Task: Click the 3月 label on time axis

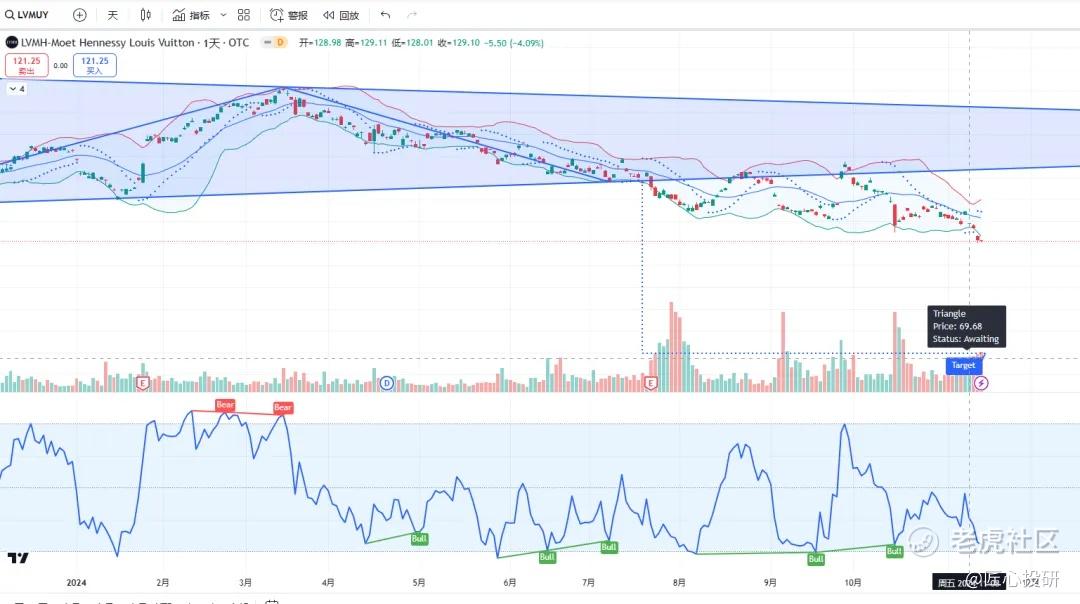Action: (245, 583)
